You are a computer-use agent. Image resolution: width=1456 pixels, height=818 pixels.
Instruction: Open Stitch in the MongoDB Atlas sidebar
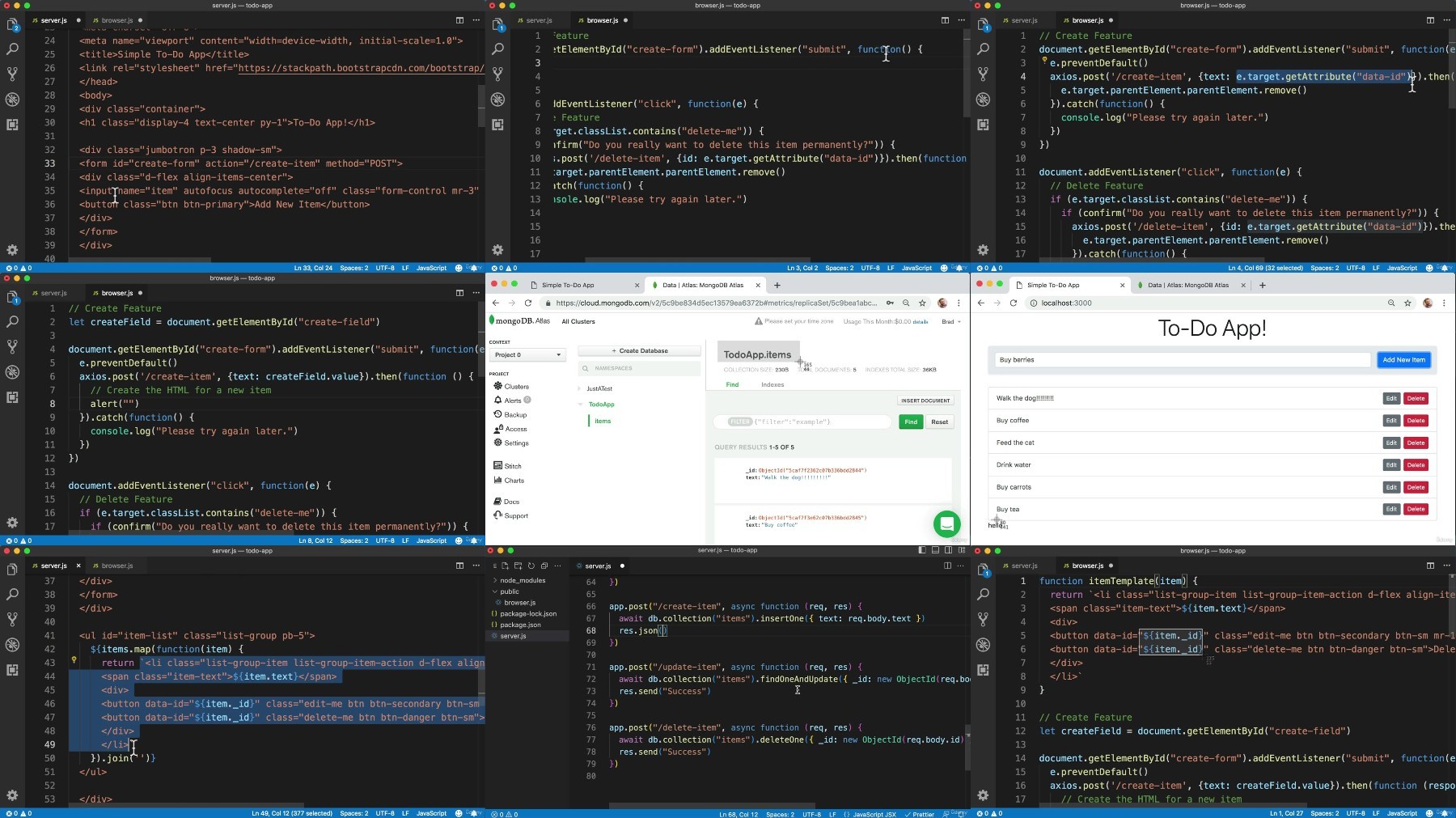click(512, 466)
